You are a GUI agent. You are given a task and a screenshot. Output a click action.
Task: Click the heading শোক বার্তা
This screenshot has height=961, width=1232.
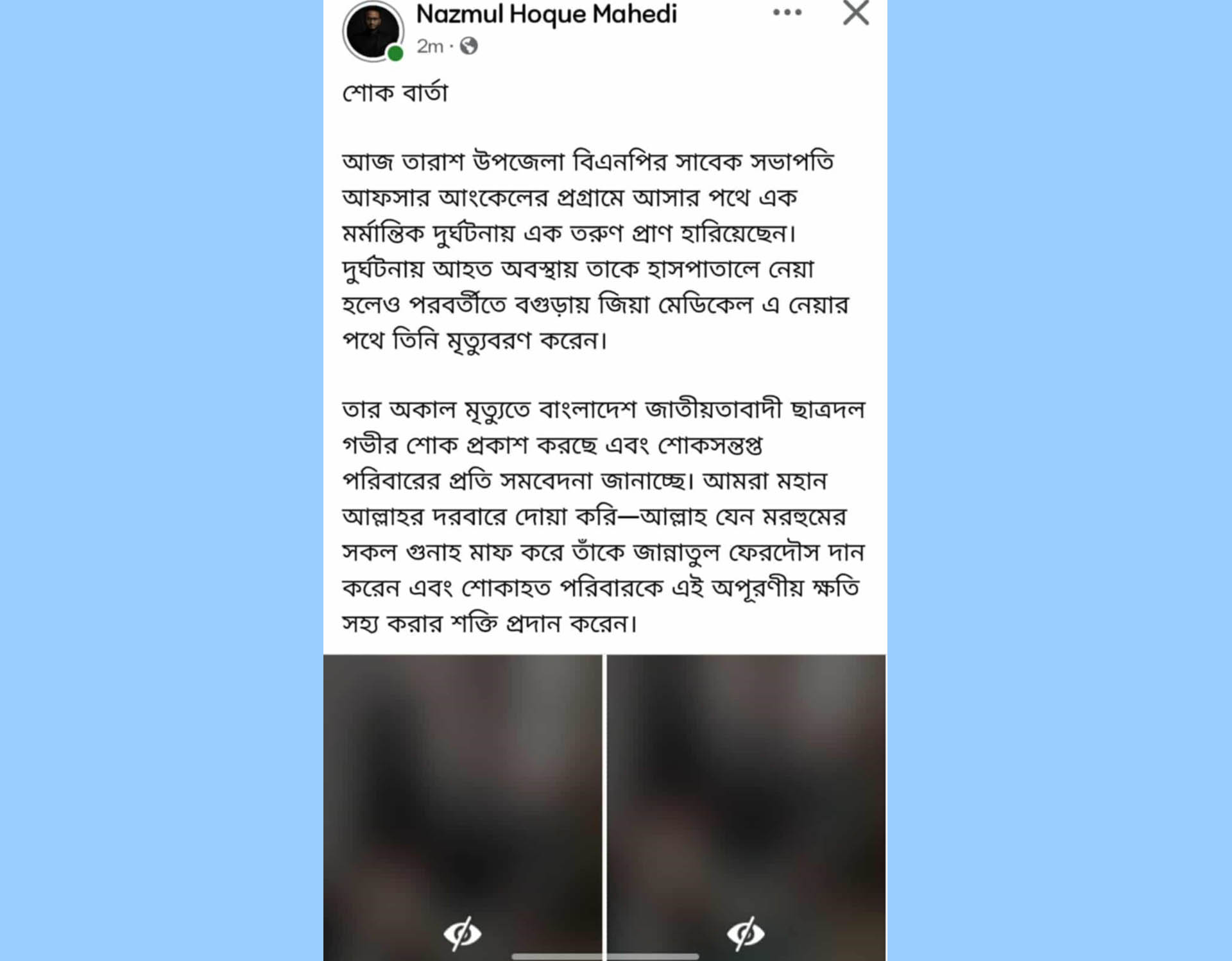(x=395, y=93)
